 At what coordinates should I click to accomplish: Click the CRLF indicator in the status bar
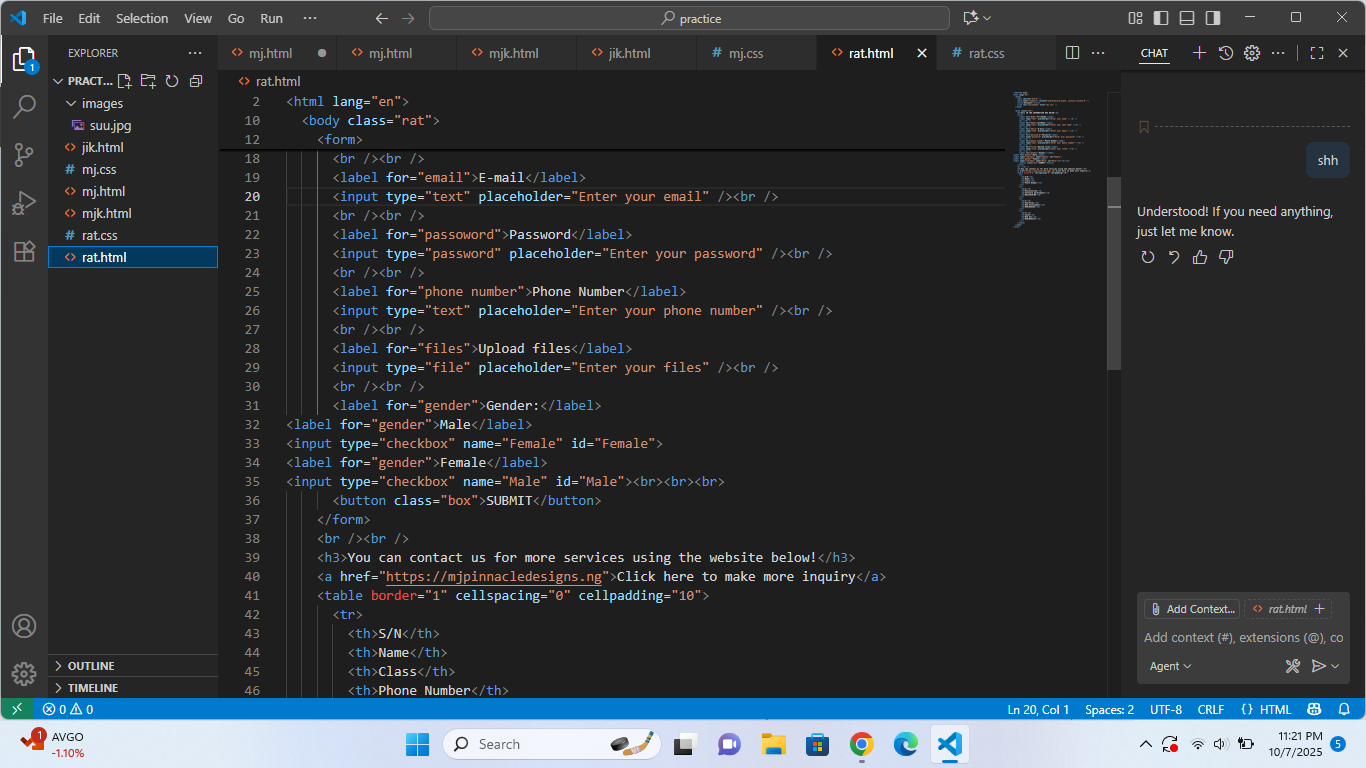pyautogui.click(x=1210, y=709)
